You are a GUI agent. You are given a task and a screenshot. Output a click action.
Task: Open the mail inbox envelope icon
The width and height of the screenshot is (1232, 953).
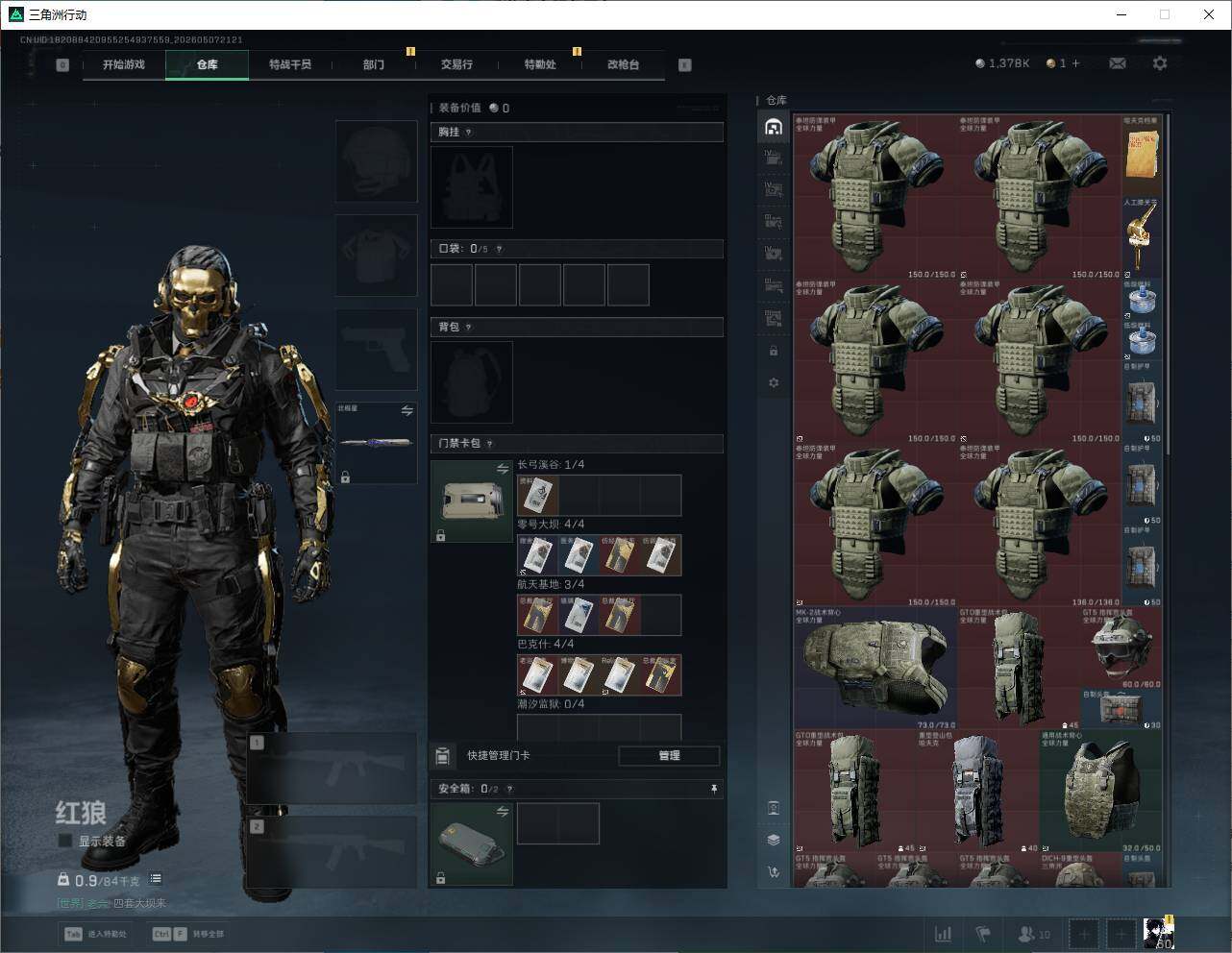point(1118,63)
